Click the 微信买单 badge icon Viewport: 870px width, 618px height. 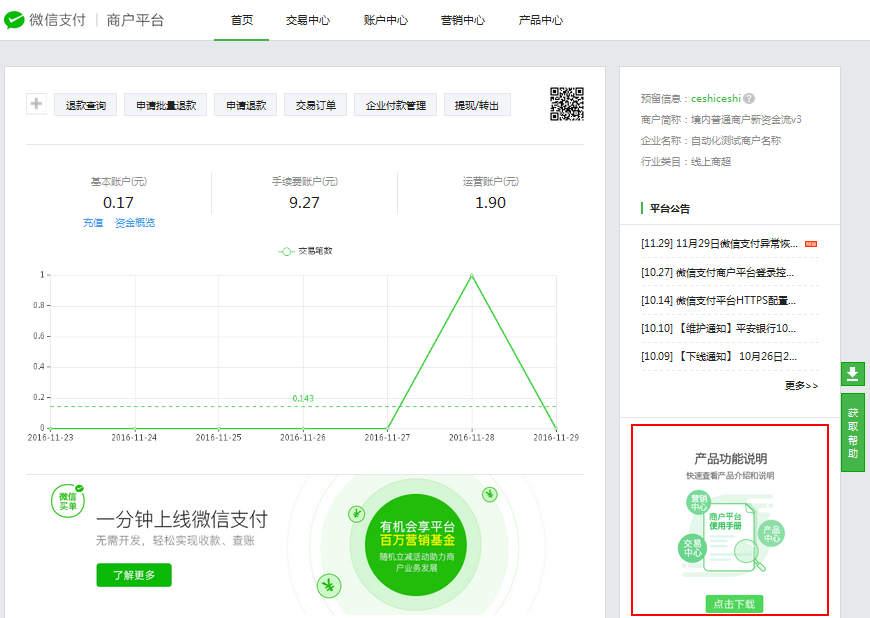68,501
